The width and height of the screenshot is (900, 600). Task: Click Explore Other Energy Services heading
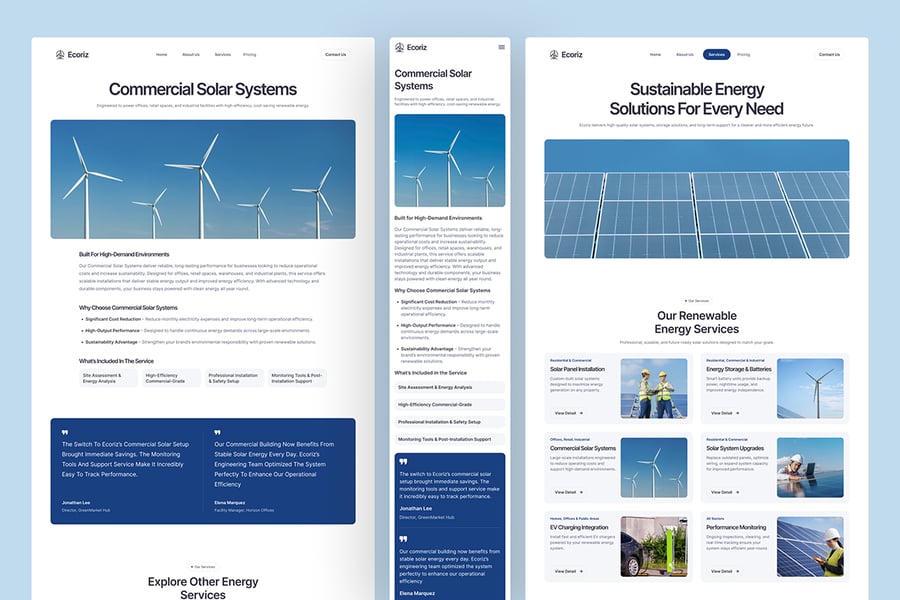[x=203, y=588]
